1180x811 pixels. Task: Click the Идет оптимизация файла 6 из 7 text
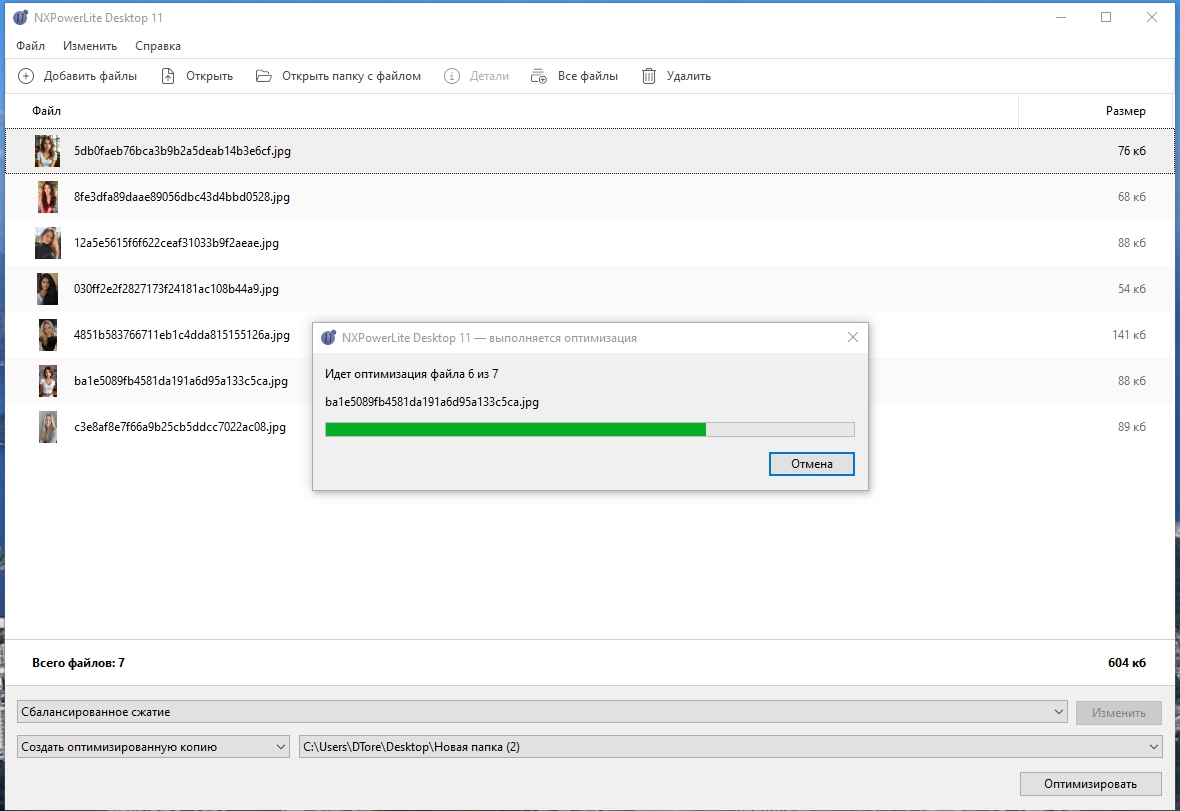coord(412,374)
